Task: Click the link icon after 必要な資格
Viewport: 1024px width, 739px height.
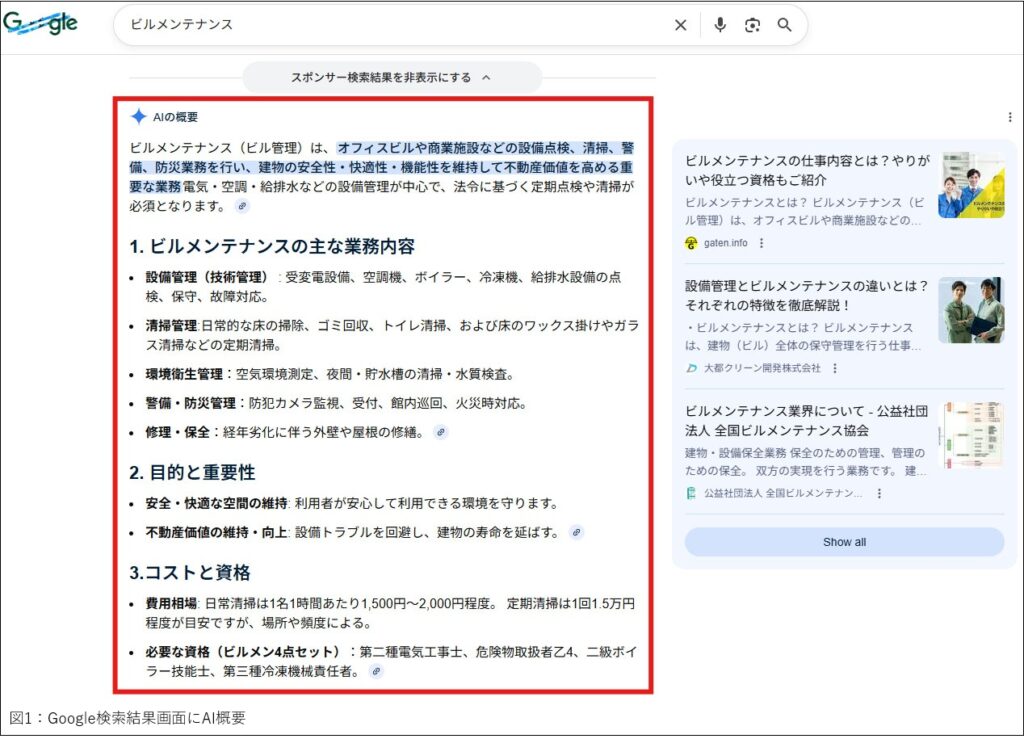Action: tap(376, 670)
